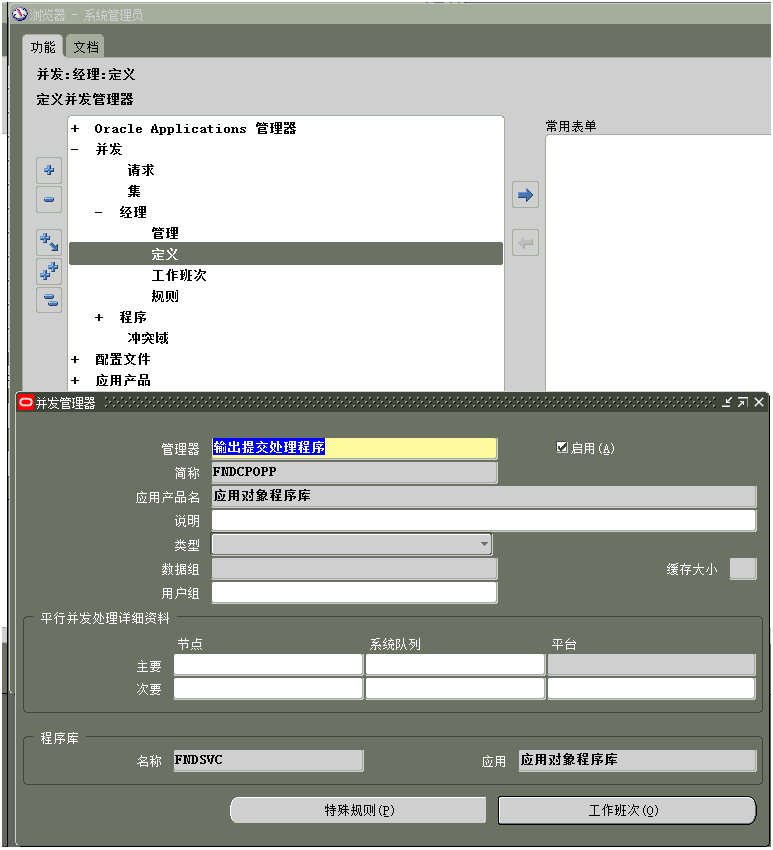Click the expand all (double plus) icon
Screen dimensions: 773x850
click(49, 271)
